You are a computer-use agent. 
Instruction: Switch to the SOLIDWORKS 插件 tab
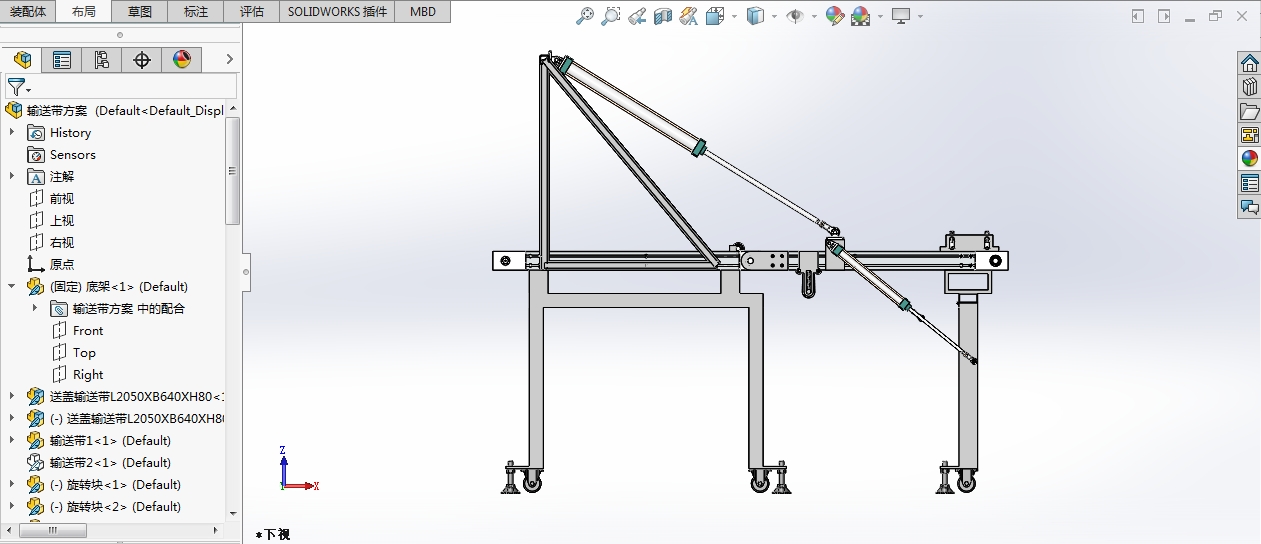337,12
